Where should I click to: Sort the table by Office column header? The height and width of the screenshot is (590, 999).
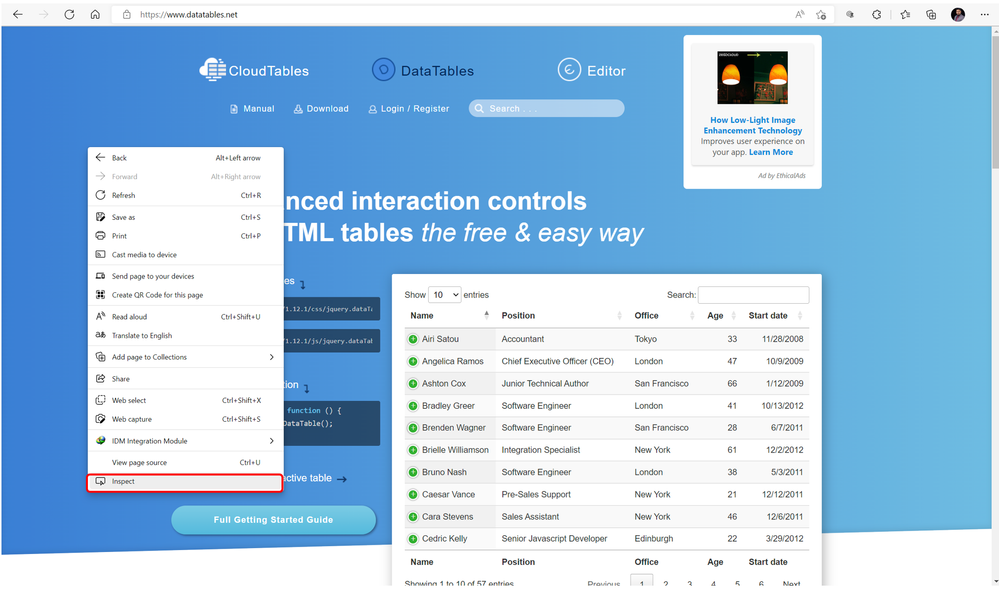(x=663, y=315)
